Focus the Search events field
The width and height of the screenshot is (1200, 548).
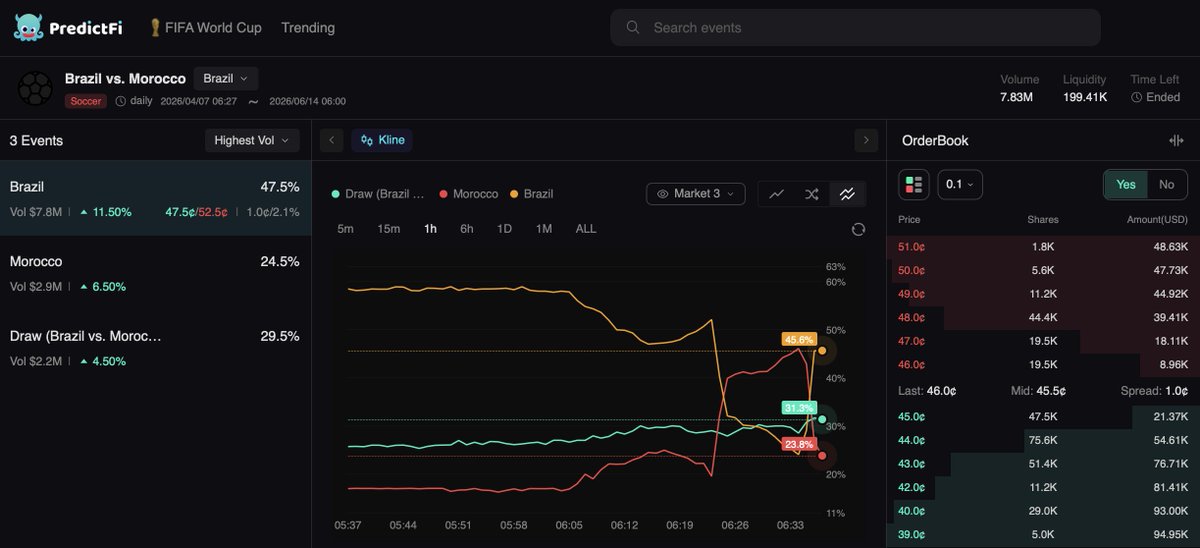(855, 28)
